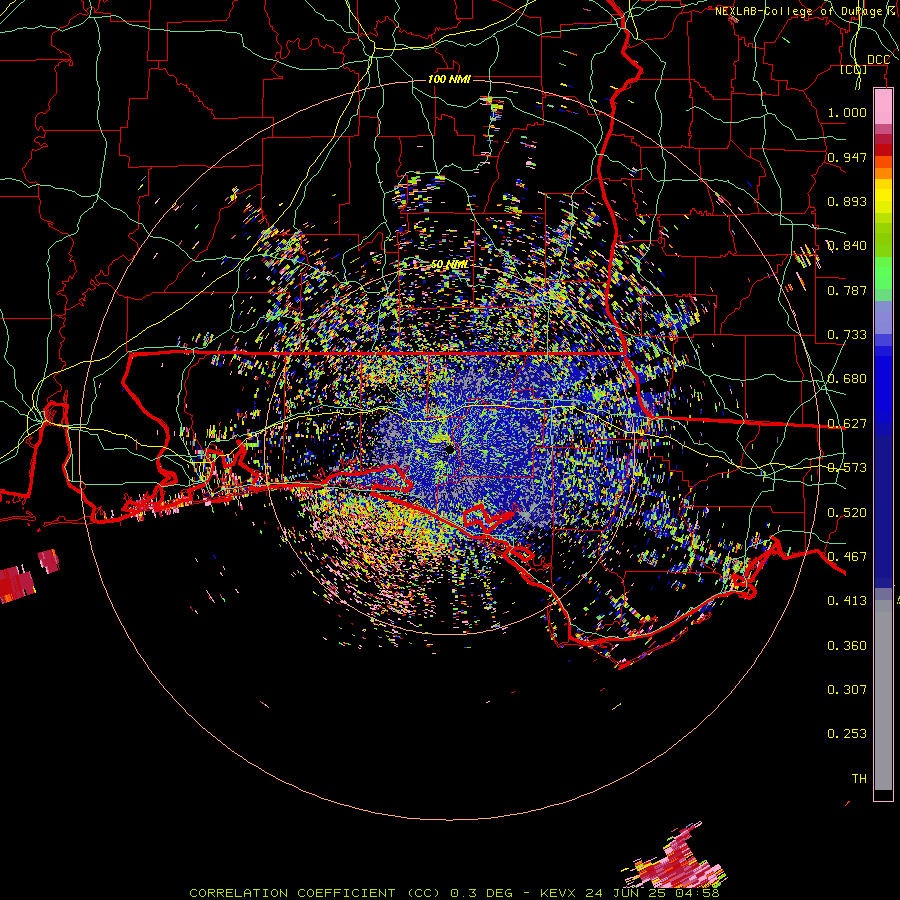Screen dimensions: 900x900
Task: Select the 0.840 legend value
Action: [847, 245]
